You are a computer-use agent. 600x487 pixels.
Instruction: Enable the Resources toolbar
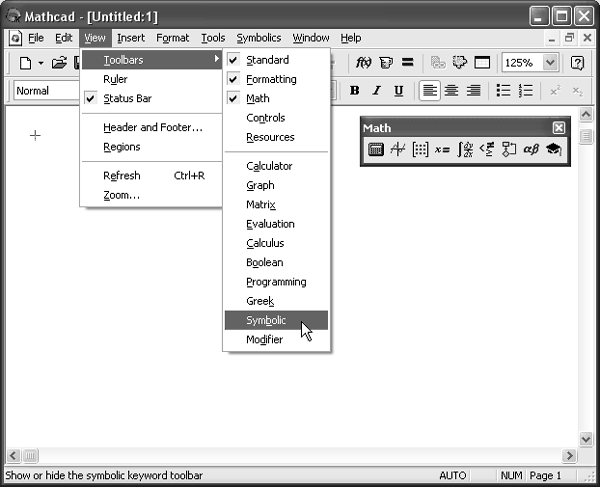pyautogui.click(x=276, y=137)
